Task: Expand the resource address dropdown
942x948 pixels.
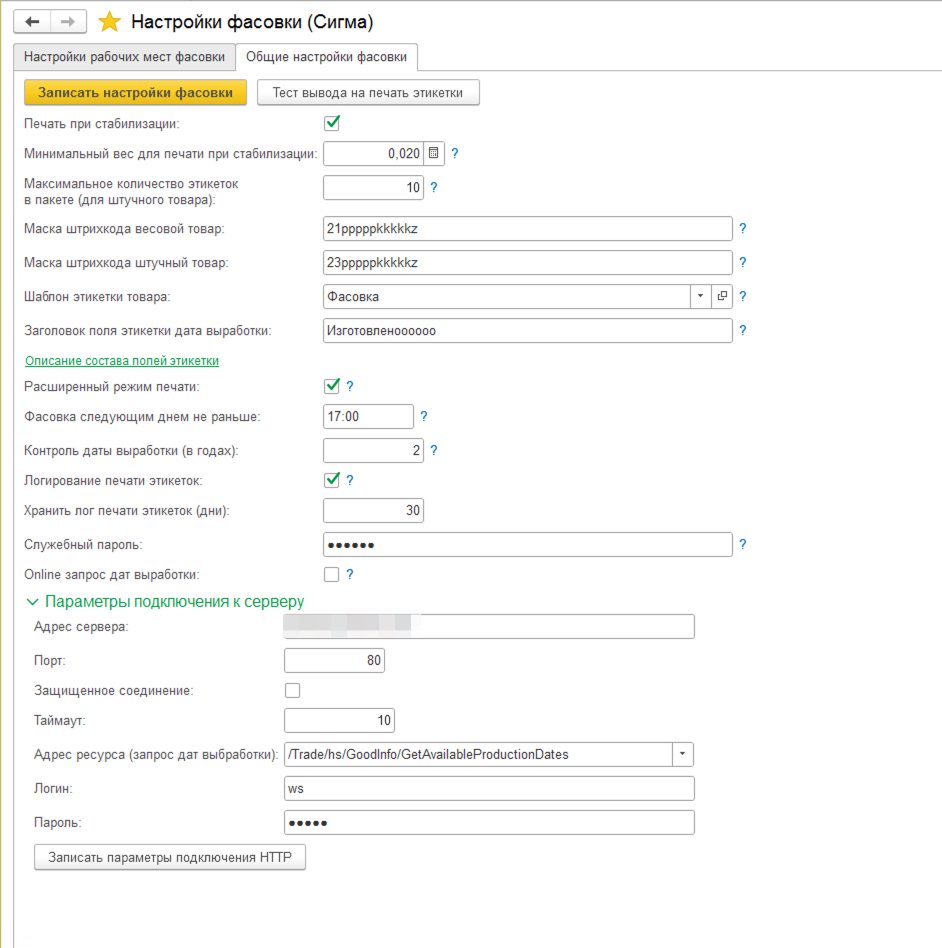Action: click(x=684, y=754)
